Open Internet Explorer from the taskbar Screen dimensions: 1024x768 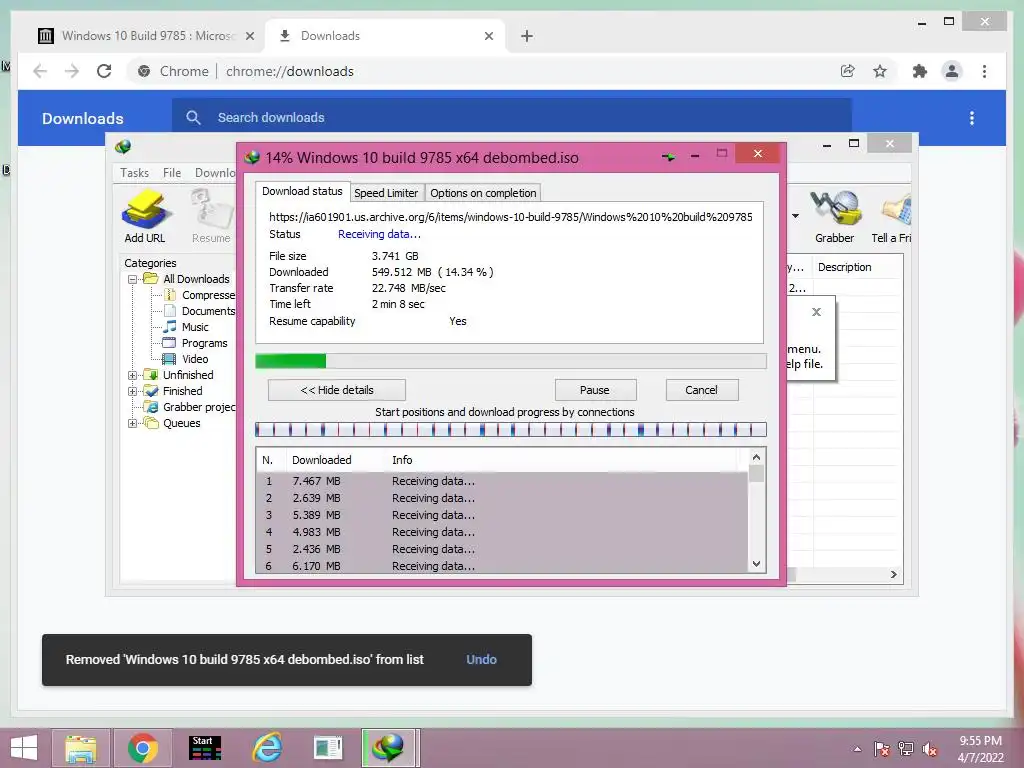pyautogui.click(x=268, y=748)
